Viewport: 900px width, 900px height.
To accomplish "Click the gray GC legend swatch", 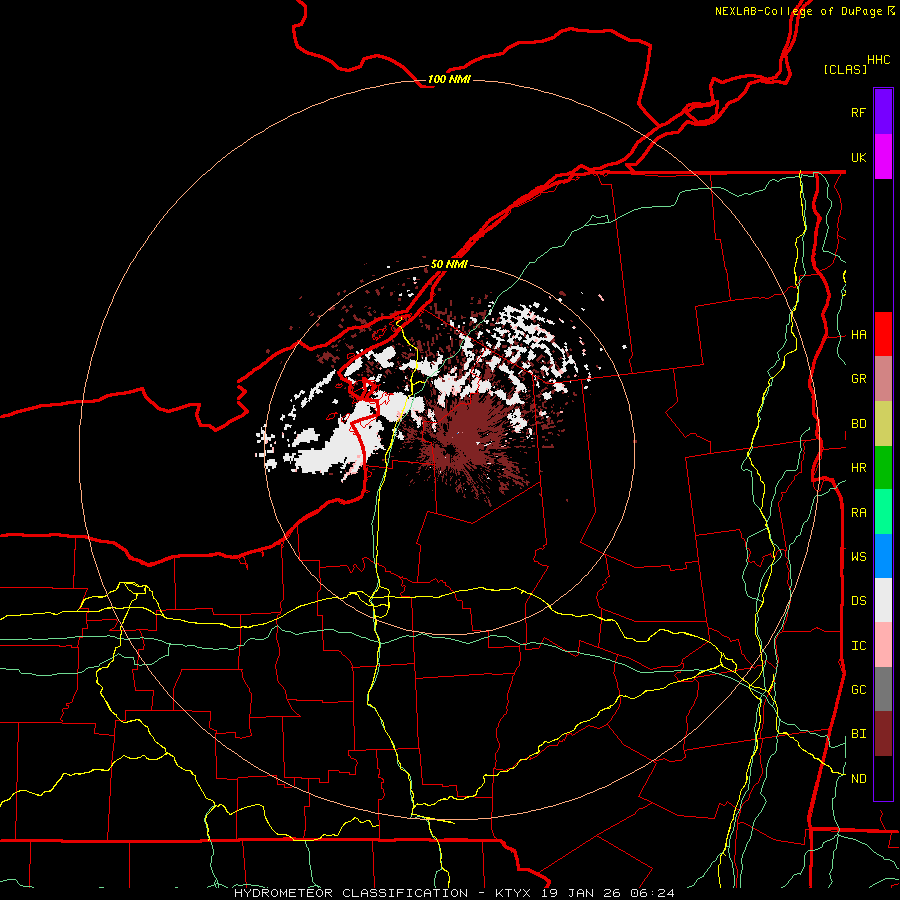I will click(883, 689).
